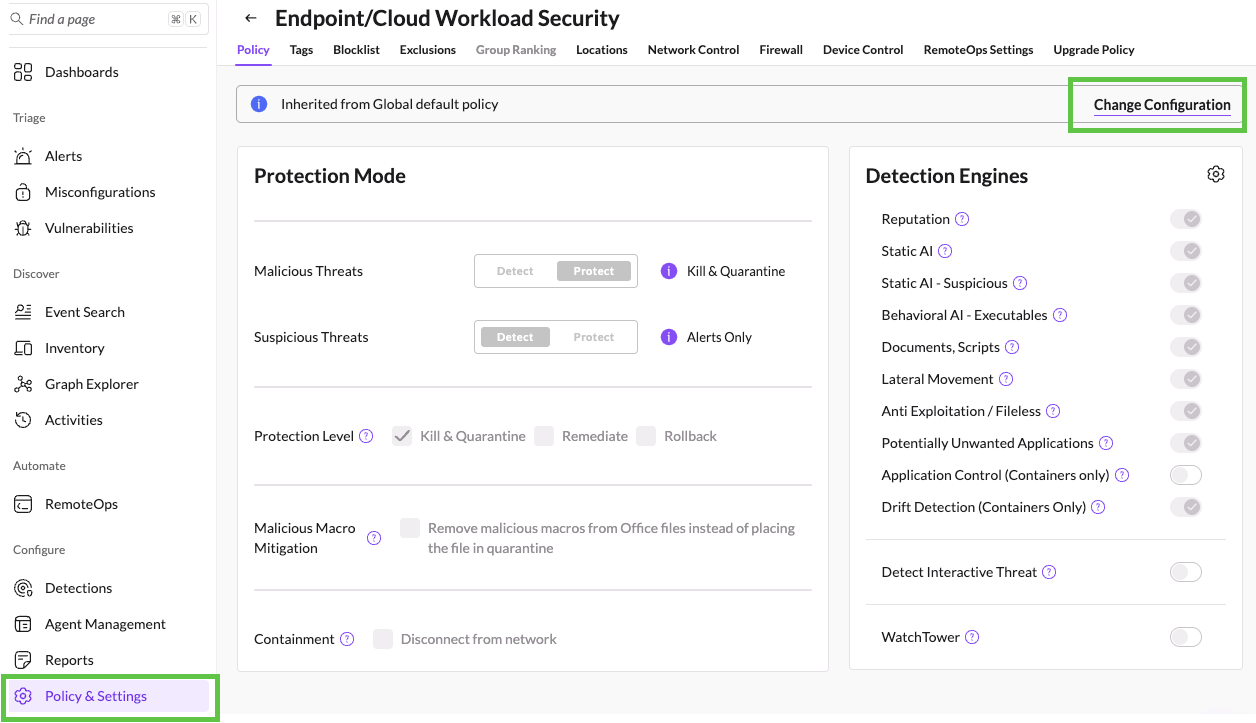Open Event Search in the sidebar
1256x723 pixels.
click(84, 312)
